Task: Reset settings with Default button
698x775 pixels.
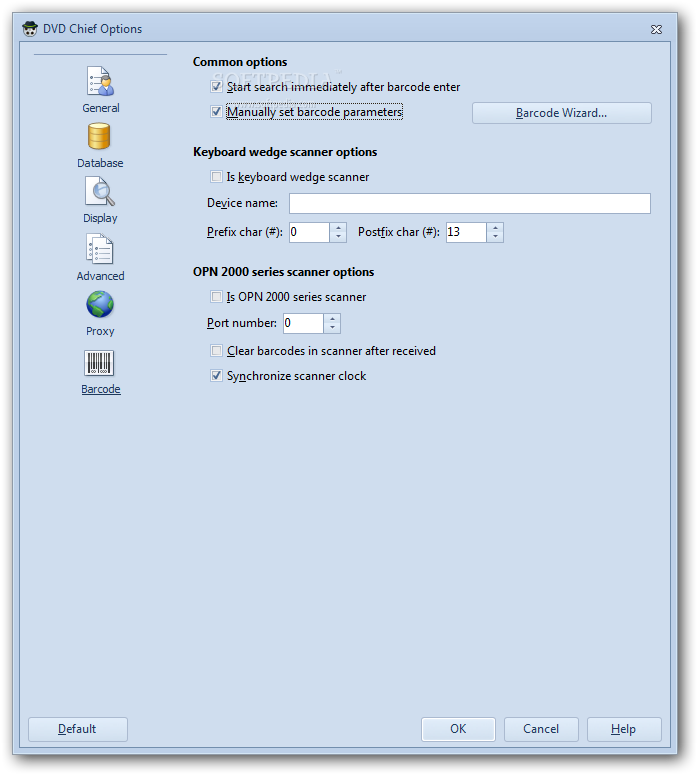Action: coord(78,729)
